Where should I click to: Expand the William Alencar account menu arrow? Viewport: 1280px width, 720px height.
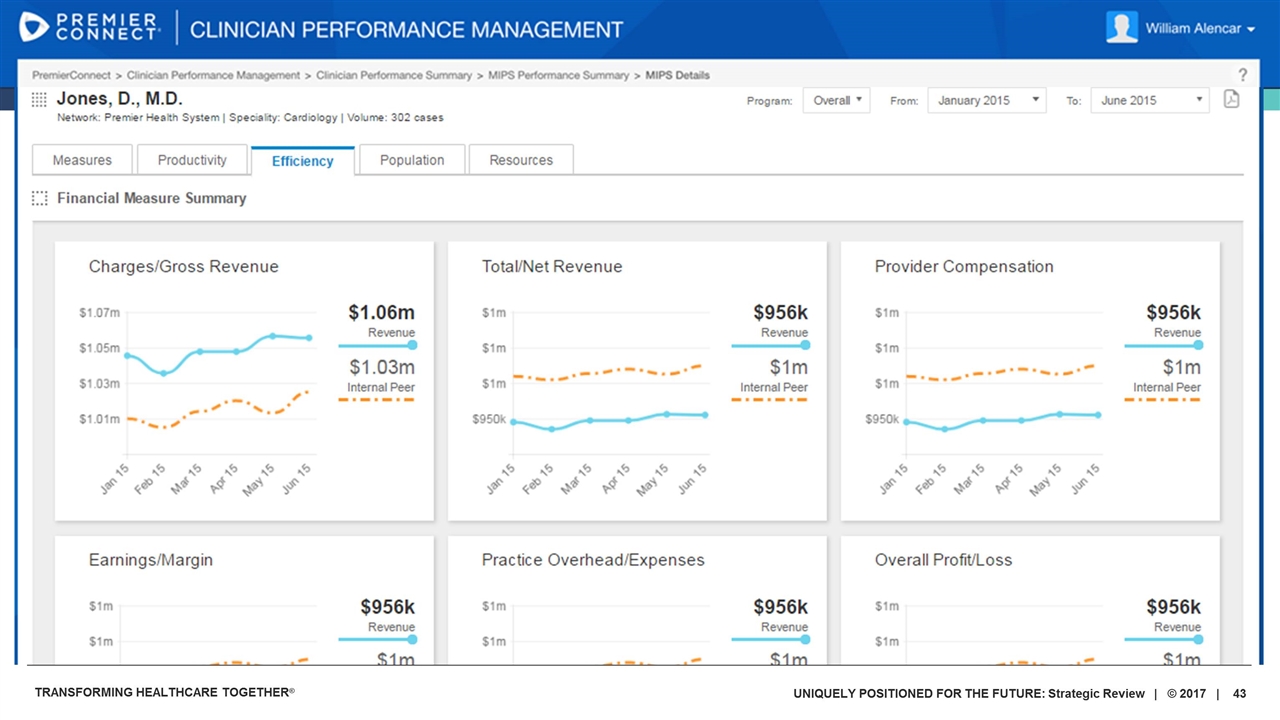click(x=1250, y=29)
